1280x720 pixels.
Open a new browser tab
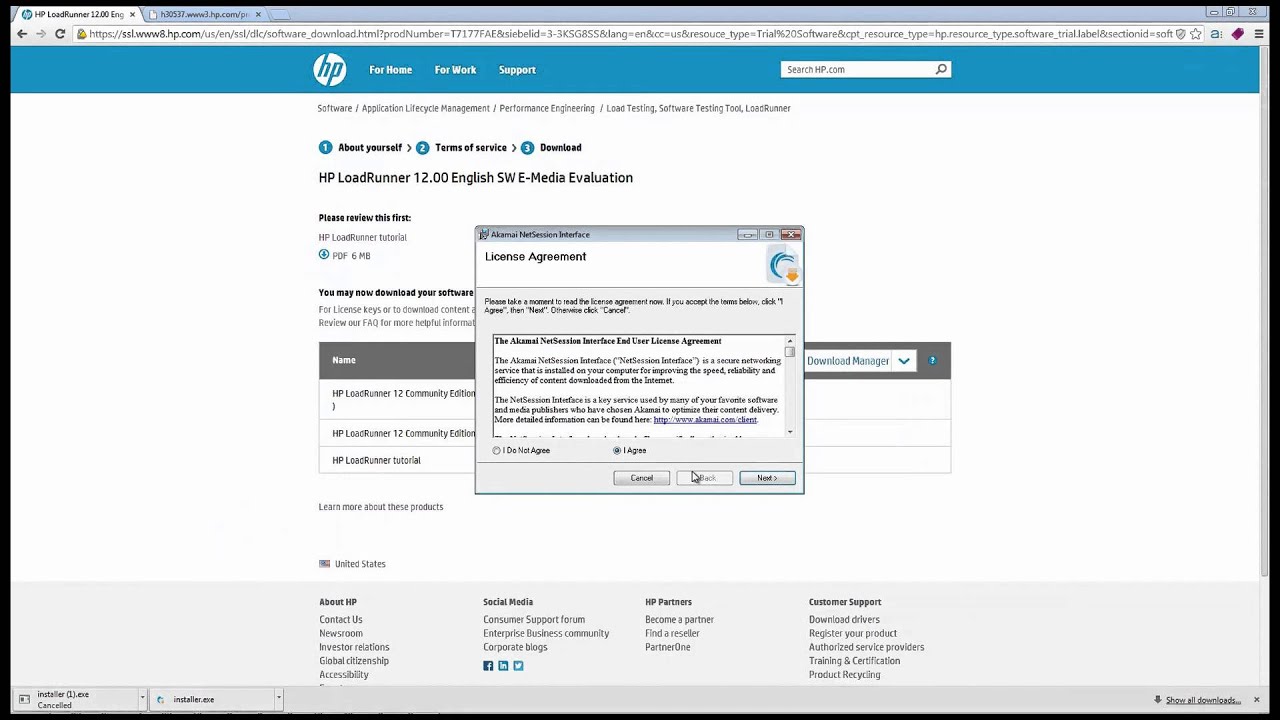[280, 14]
